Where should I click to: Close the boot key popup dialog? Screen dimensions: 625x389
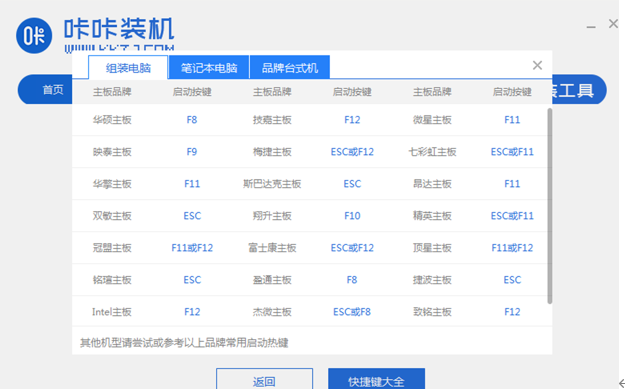(537, 65)
